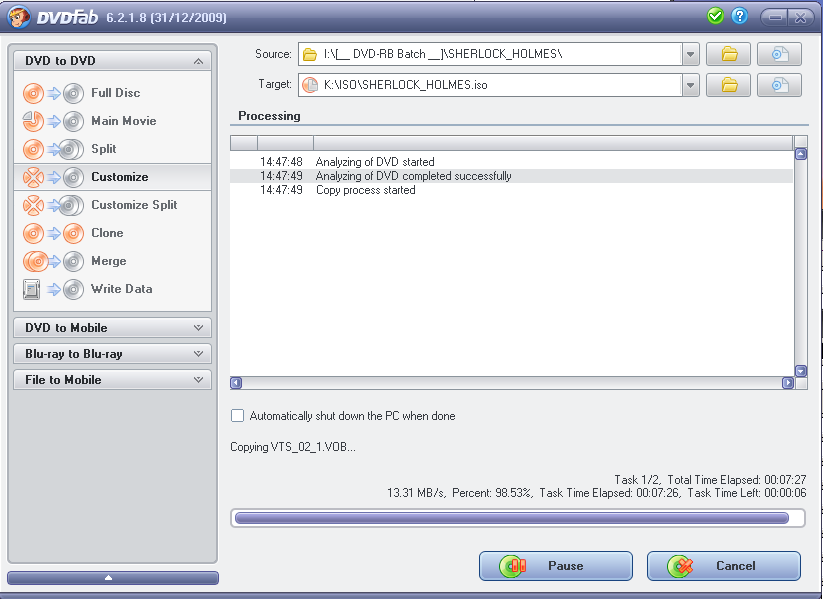Click the log scroll down arrow

coord(801,371)
